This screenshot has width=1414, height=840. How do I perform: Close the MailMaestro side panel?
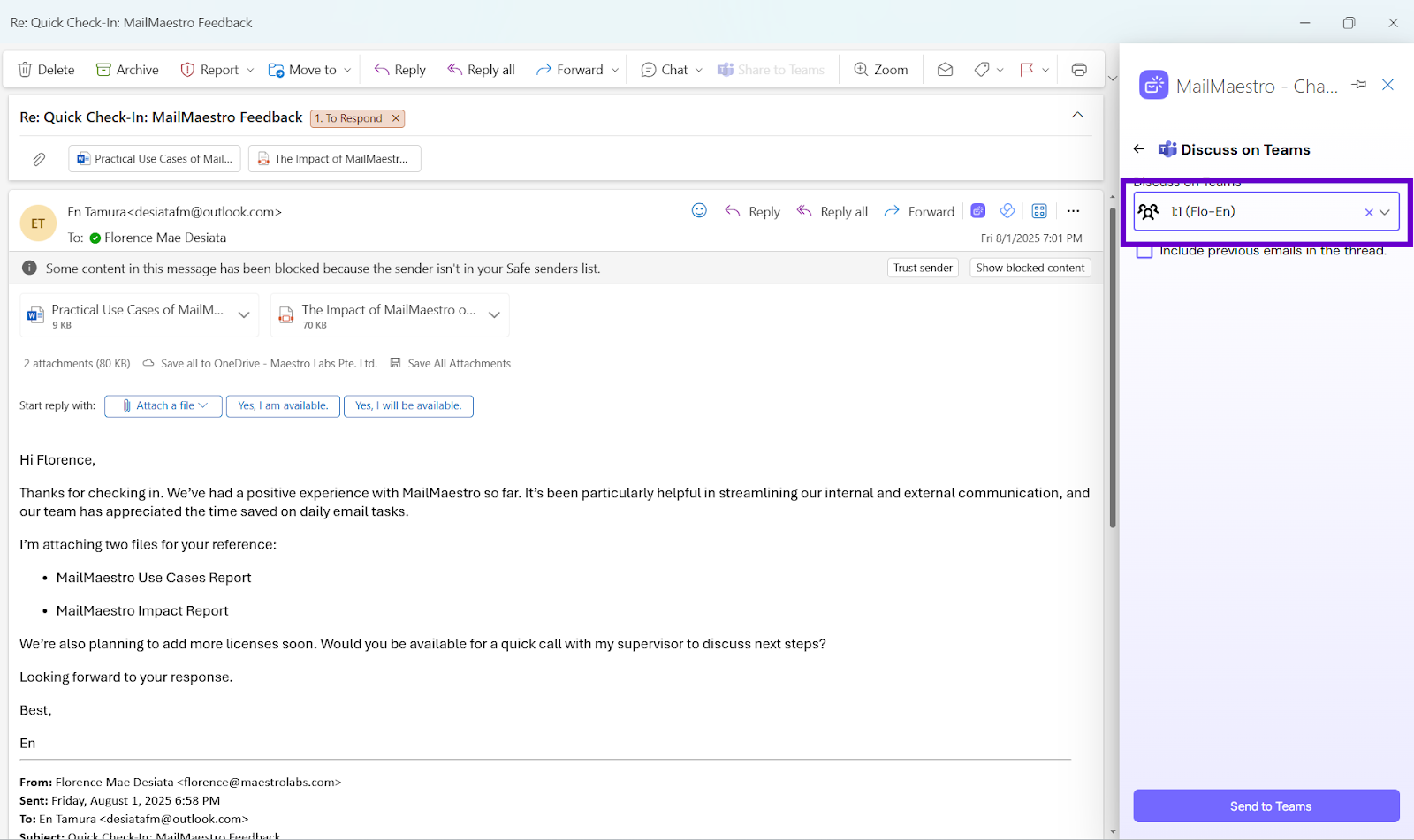point(1388,85)
